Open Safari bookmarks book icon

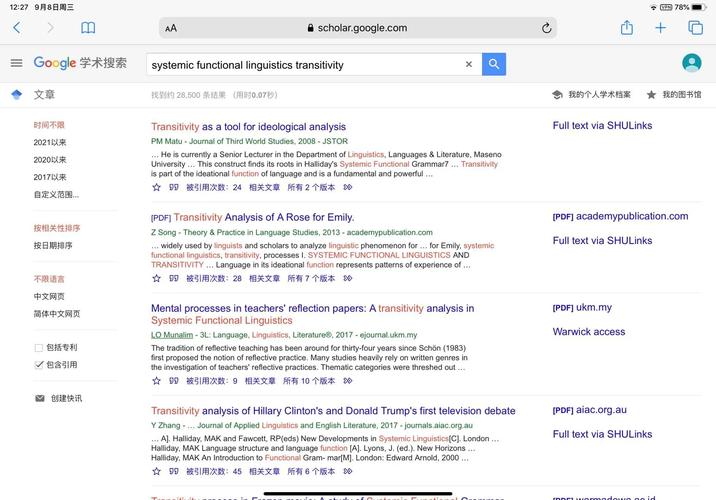[x=88, y=28]
